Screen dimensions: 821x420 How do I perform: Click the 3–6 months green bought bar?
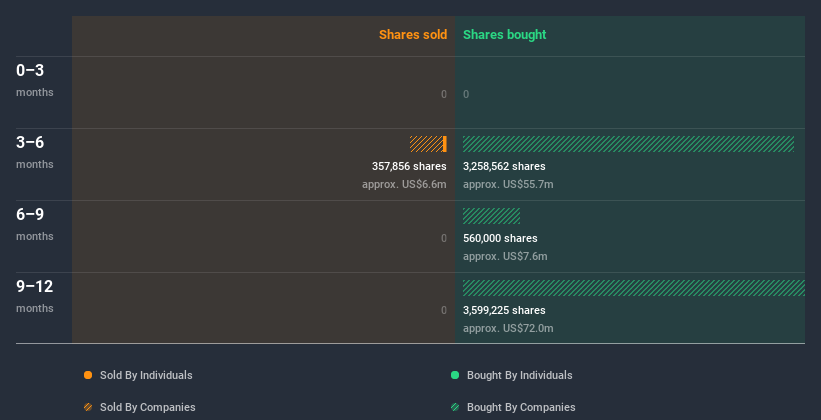[628, 144]
